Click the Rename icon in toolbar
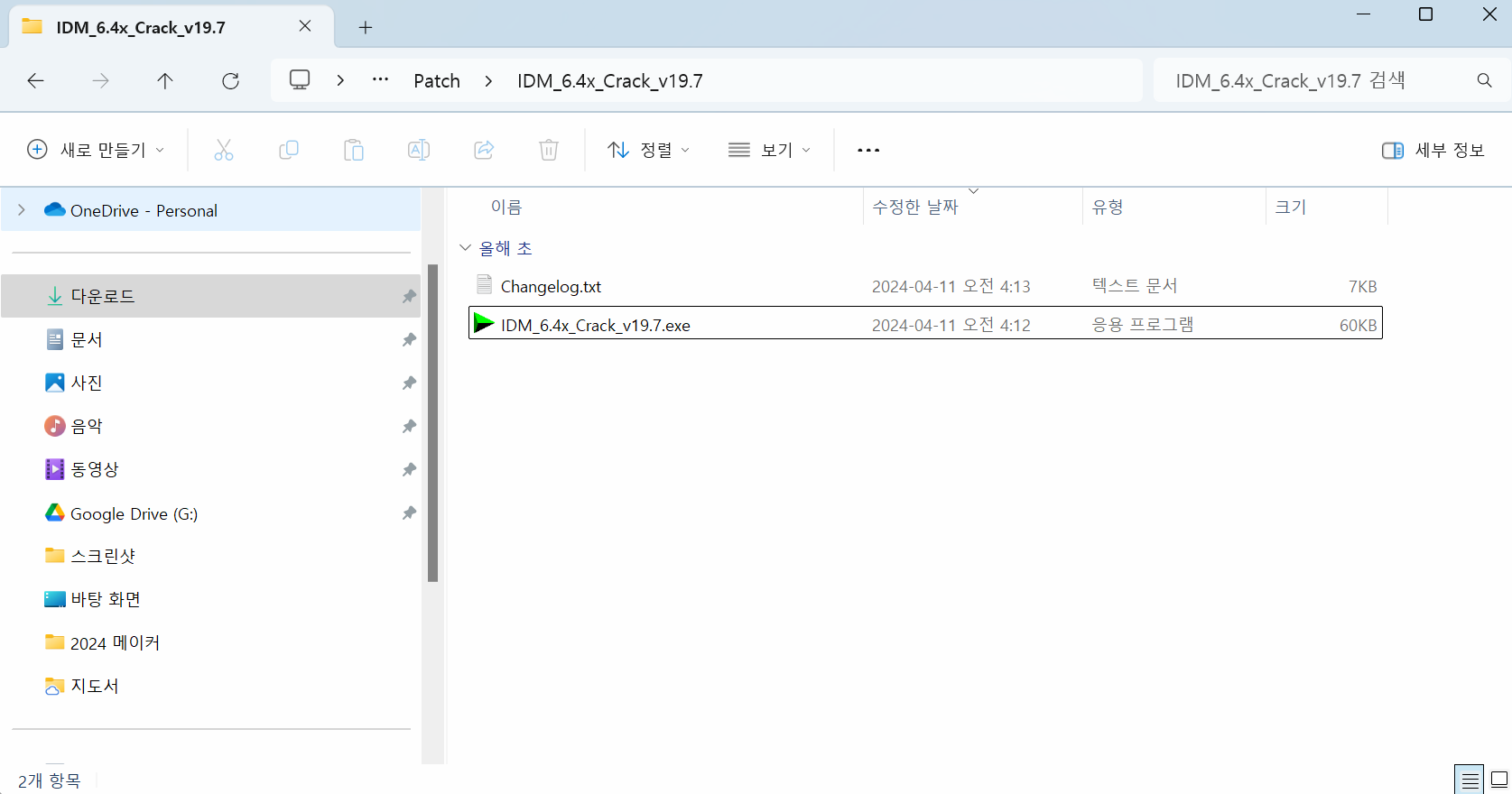The image size is (1512, 794). (419, 150)
